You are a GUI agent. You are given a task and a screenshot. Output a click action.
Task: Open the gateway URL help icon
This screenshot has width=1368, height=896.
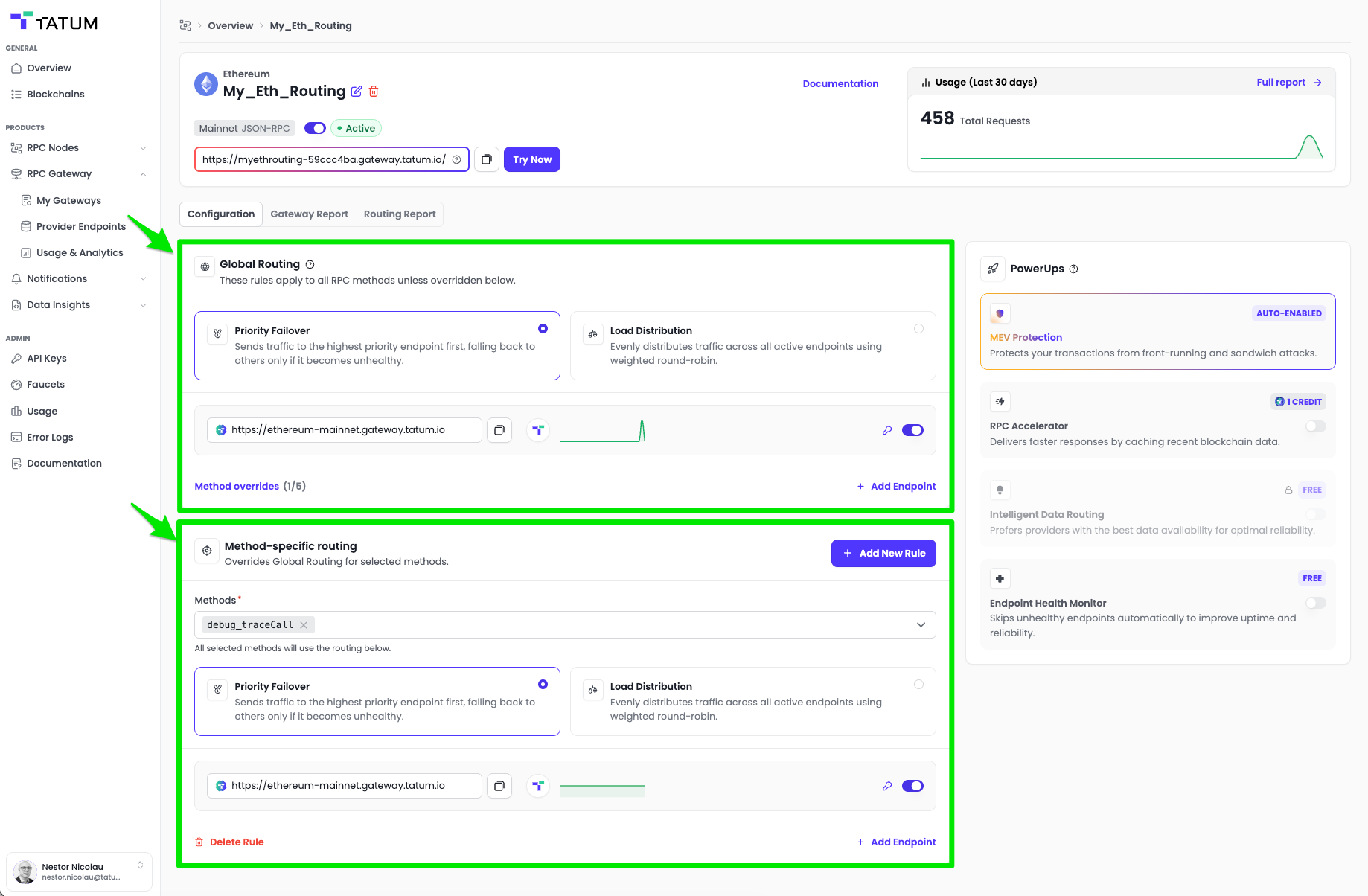tap(456, 159)
